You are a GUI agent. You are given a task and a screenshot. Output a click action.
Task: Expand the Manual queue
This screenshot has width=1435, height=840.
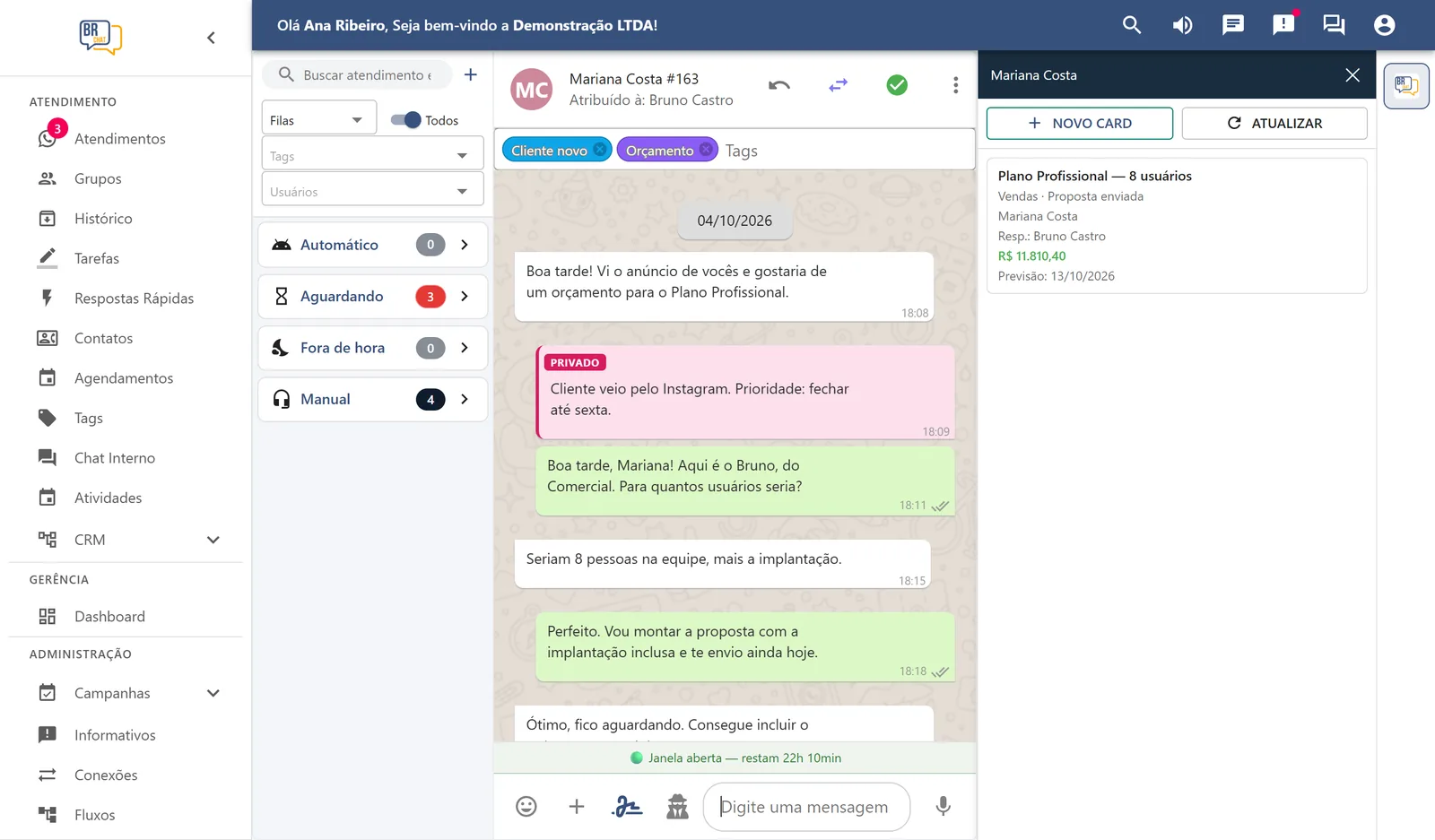372,400
